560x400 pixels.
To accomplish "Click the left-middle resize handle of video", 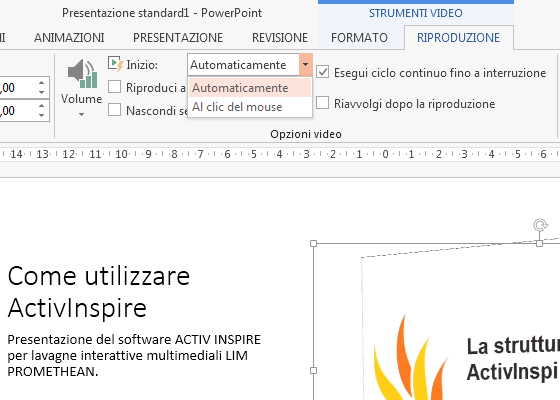I will [313, 370].
